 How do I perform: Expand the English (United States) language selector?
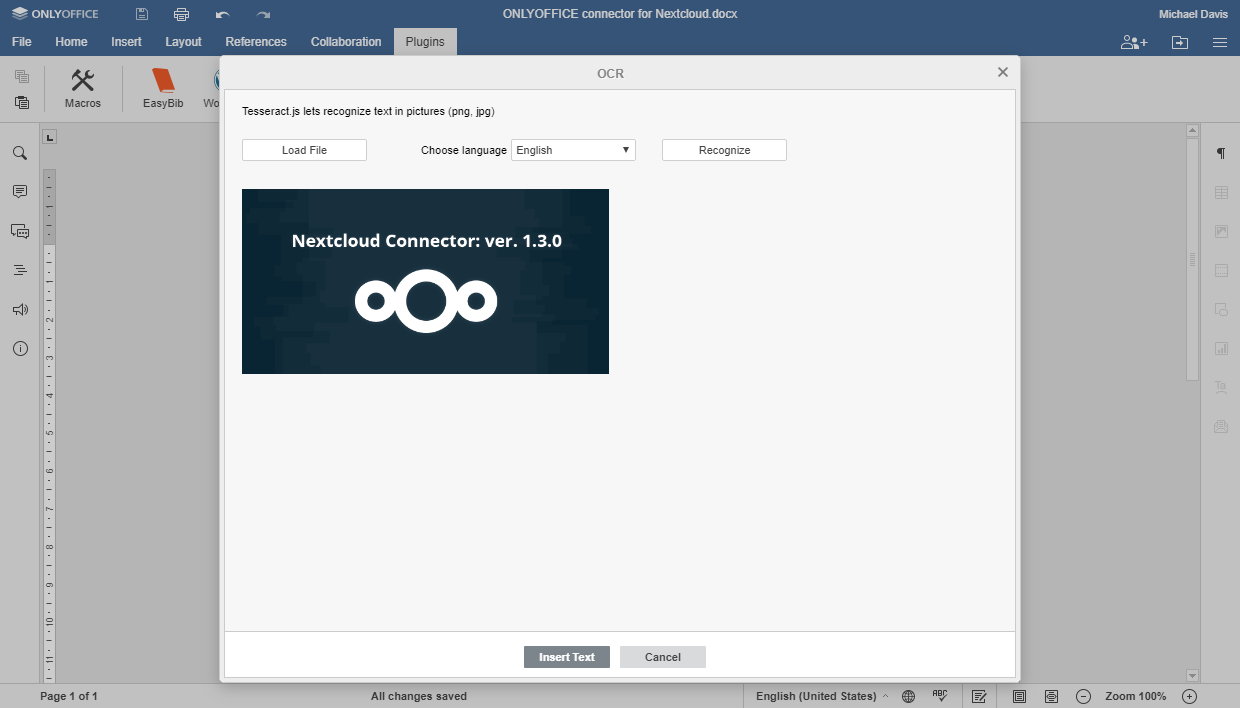pyautogui.click(x=821, y=696)
